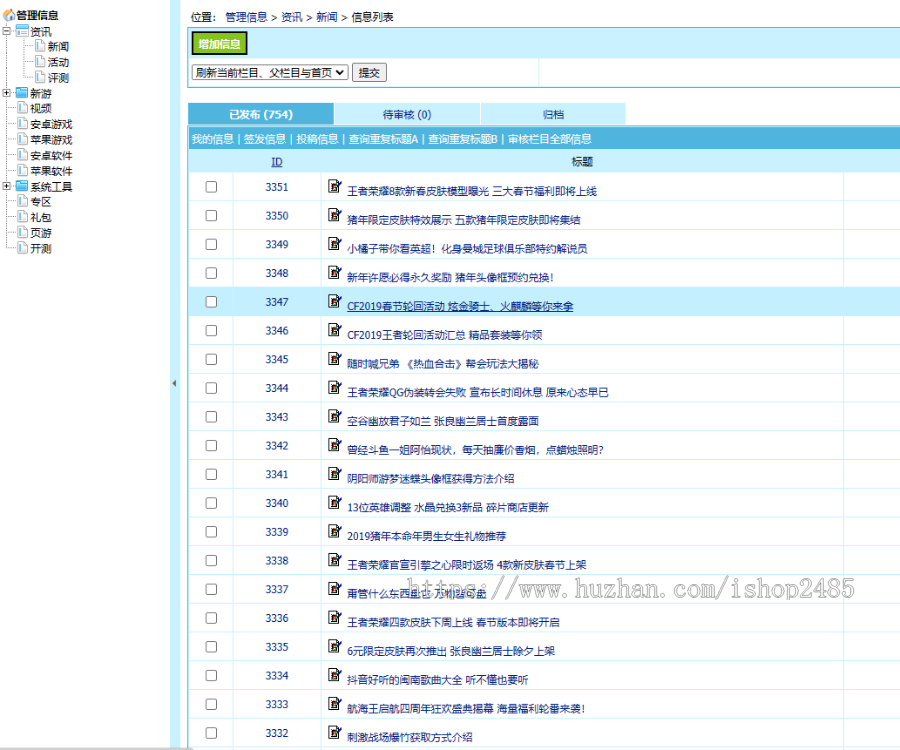Click the edit icon beside article 3339

pyautogui.click(x=335, y=531)
